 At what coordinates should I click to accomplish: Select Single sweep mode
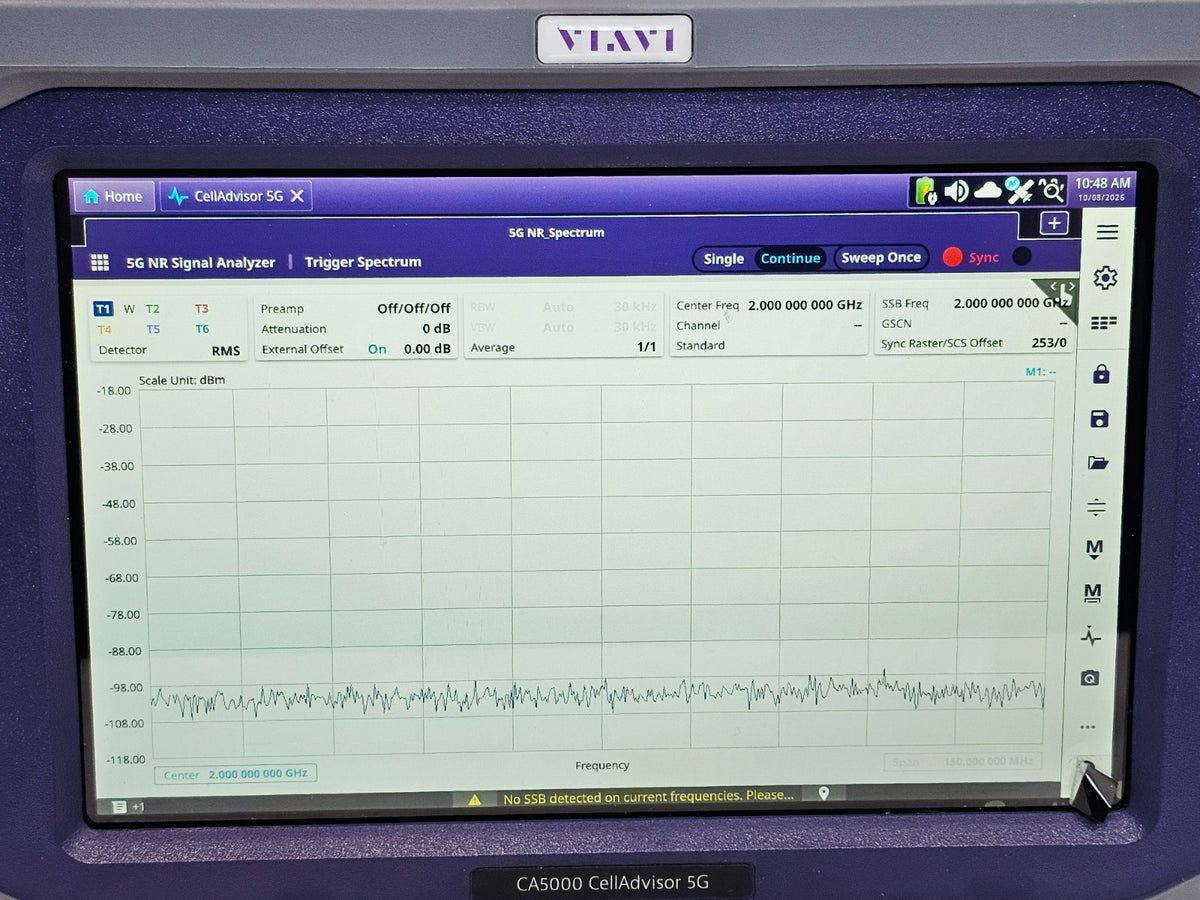tap(723, 258)
